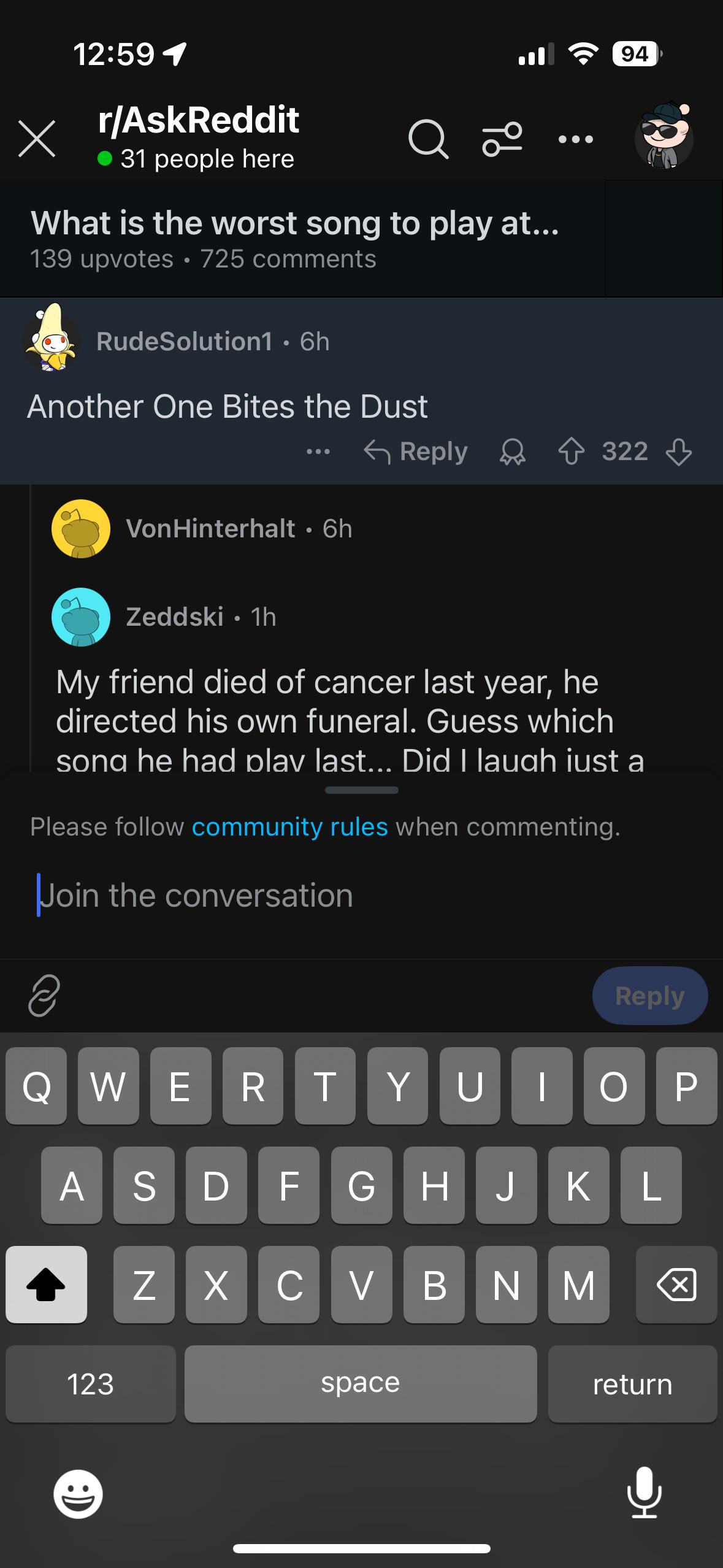Screen dimensions: 723x1568
Task: Upvote the Another One Bites the Dust comment
Action: (x=571, y=452)
